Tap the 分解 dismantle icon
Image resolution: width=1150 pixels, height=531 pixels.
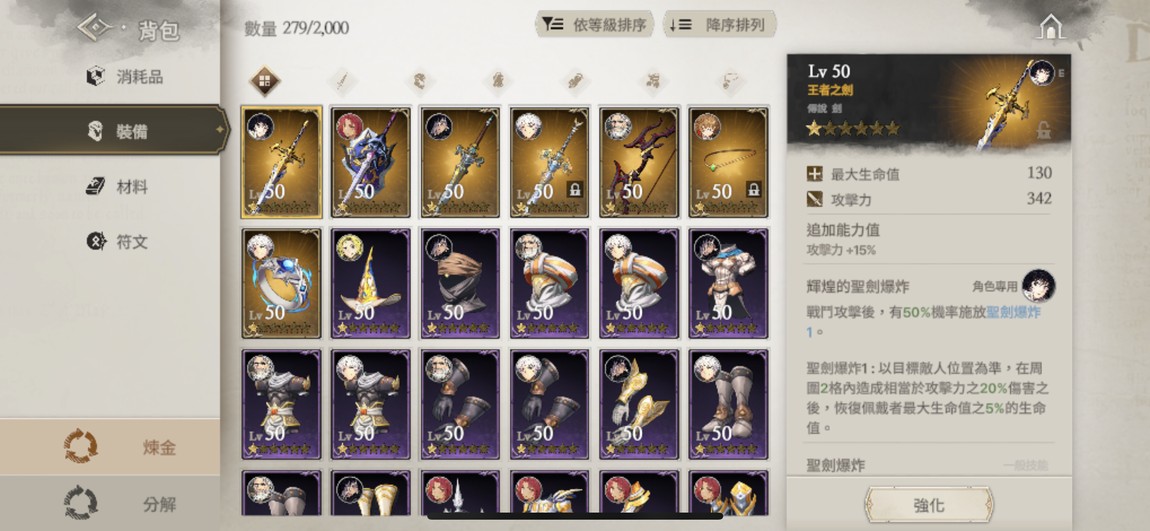(81, 503)
